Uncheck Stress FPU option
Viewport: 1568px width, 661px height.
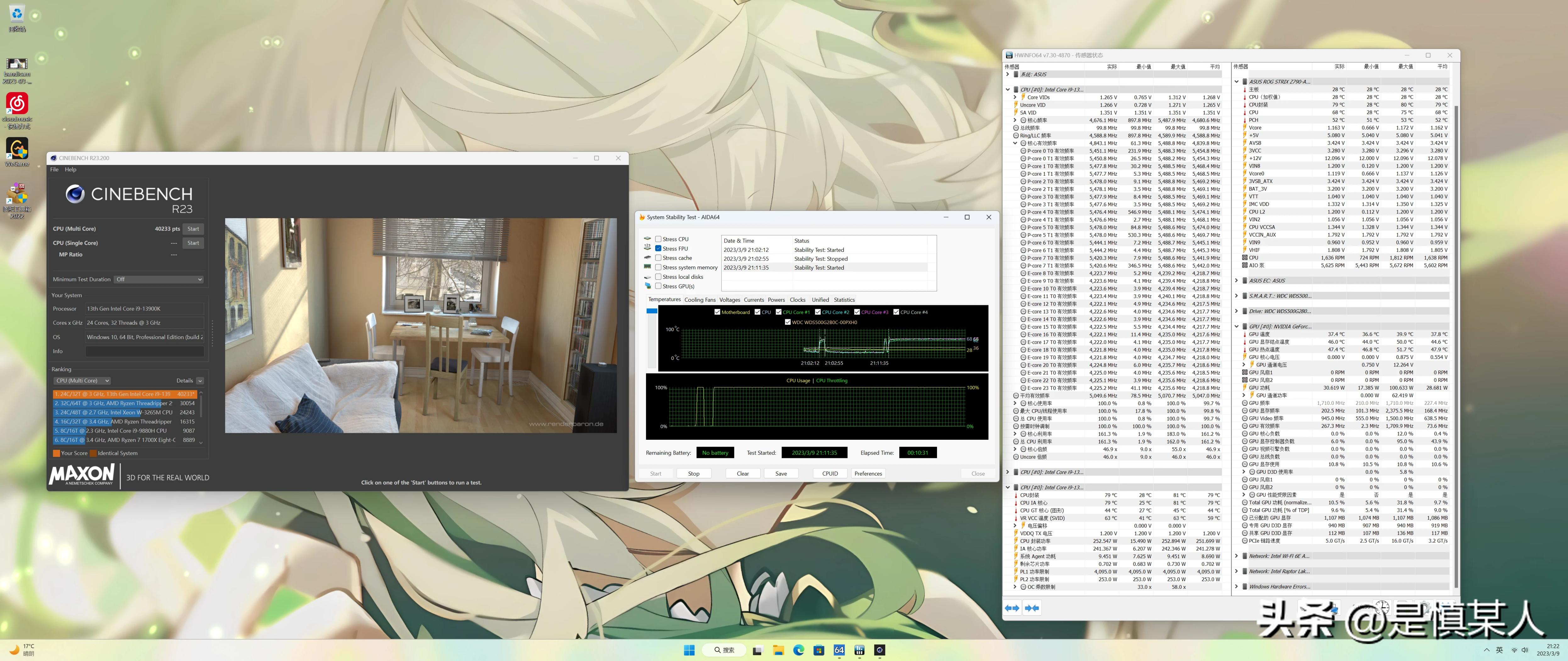658,248
